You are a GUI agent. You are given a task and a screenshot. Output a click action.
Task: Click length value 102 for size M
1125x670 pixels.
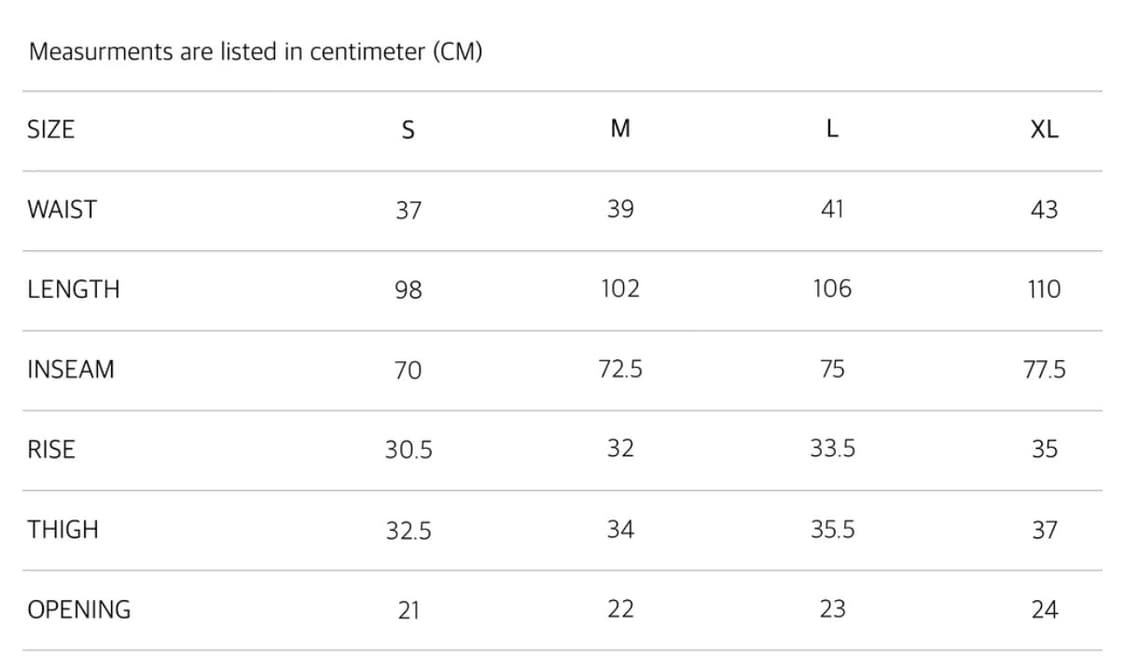tap(620, 289)
